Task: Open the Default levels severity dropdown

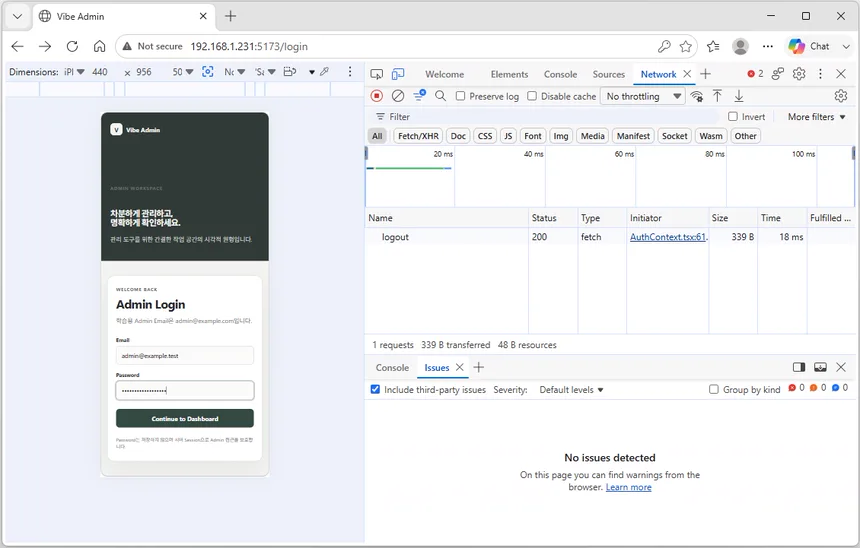Action: tap(572, 389)
